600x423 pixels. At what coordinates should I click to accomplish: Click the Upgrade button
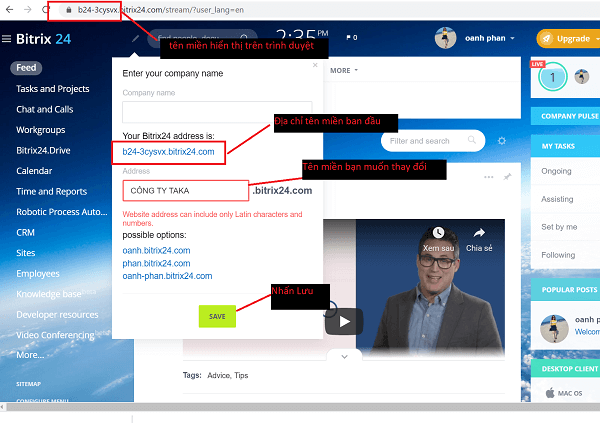click(569, 39)
